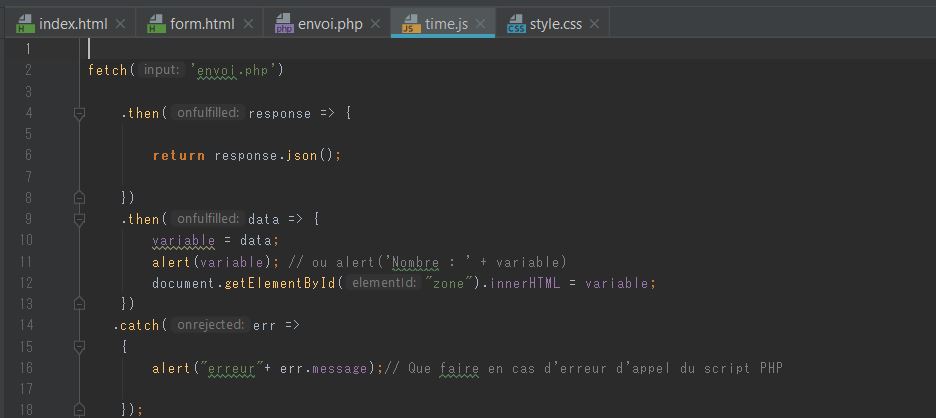Close the envoi.php tab
This screenshot has width=936, height=418.
click(377, 24)
